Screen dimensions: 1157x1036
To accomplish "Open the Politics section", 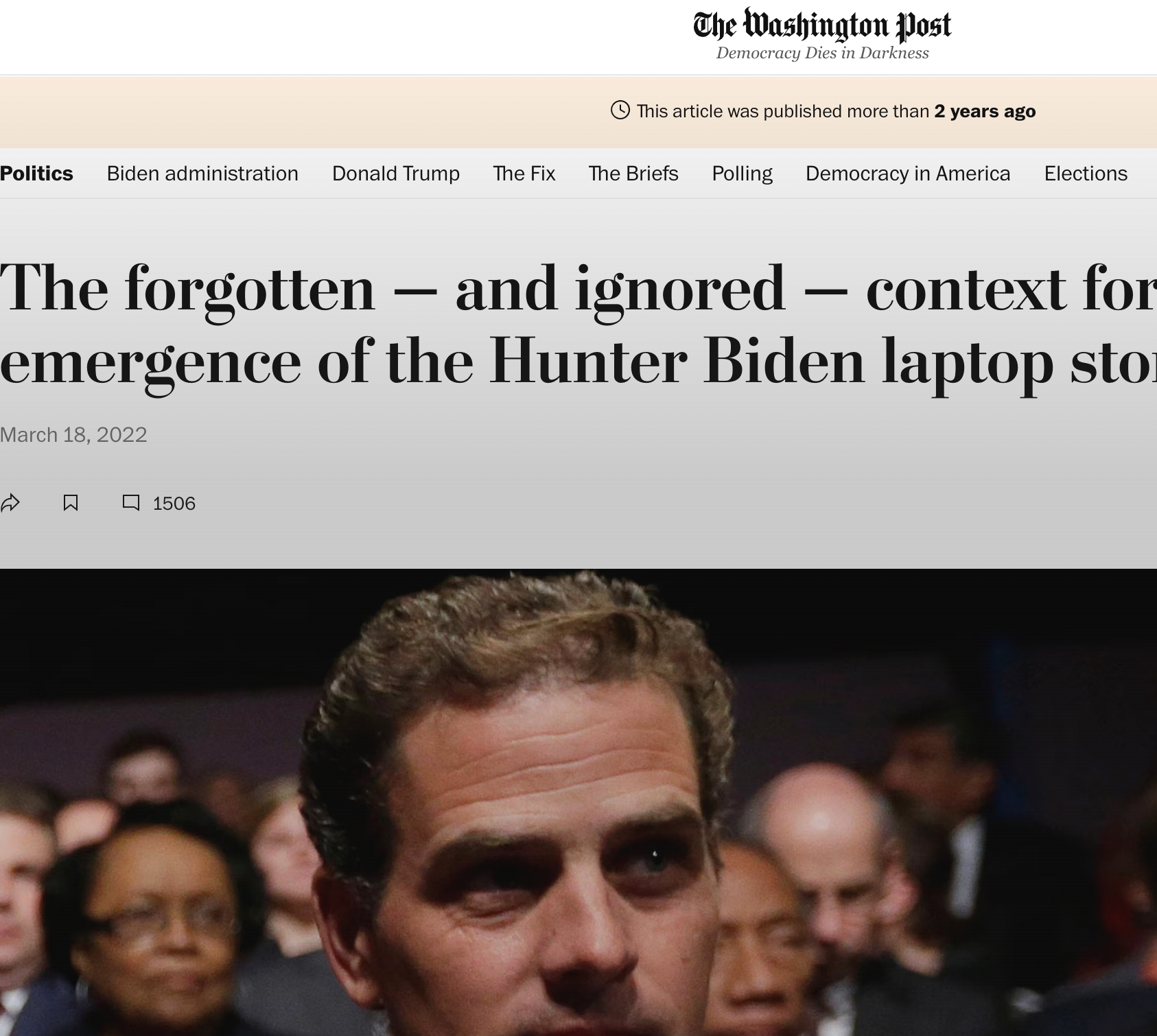I will (36, 174).
